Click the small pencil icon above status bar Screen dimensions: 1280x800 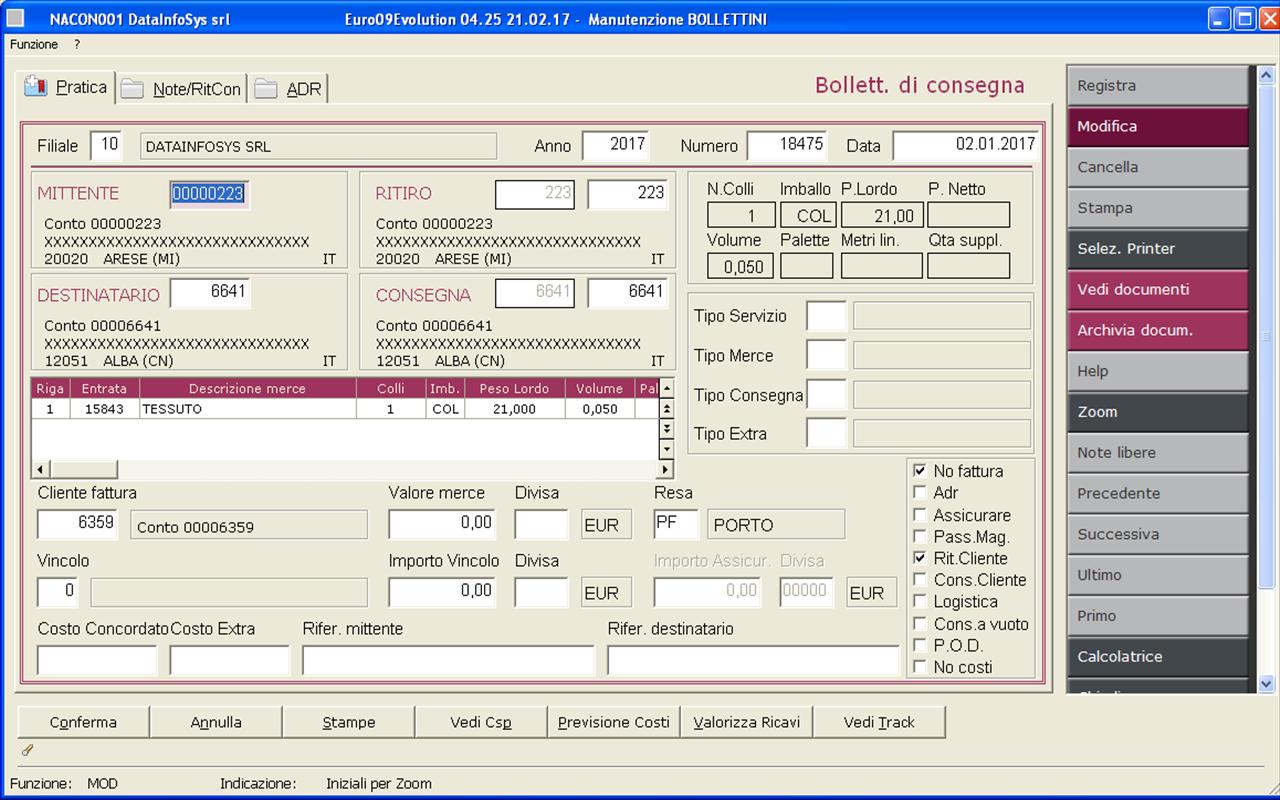point(27,750)
